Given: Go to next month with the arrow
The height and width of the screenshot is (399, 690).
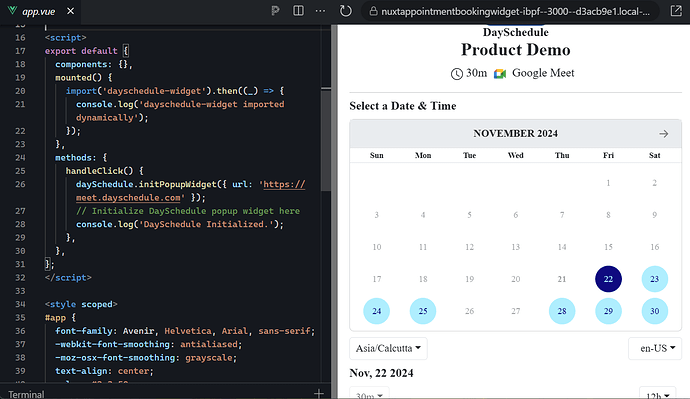Looking at the screenshot, I should pos(664,134).
